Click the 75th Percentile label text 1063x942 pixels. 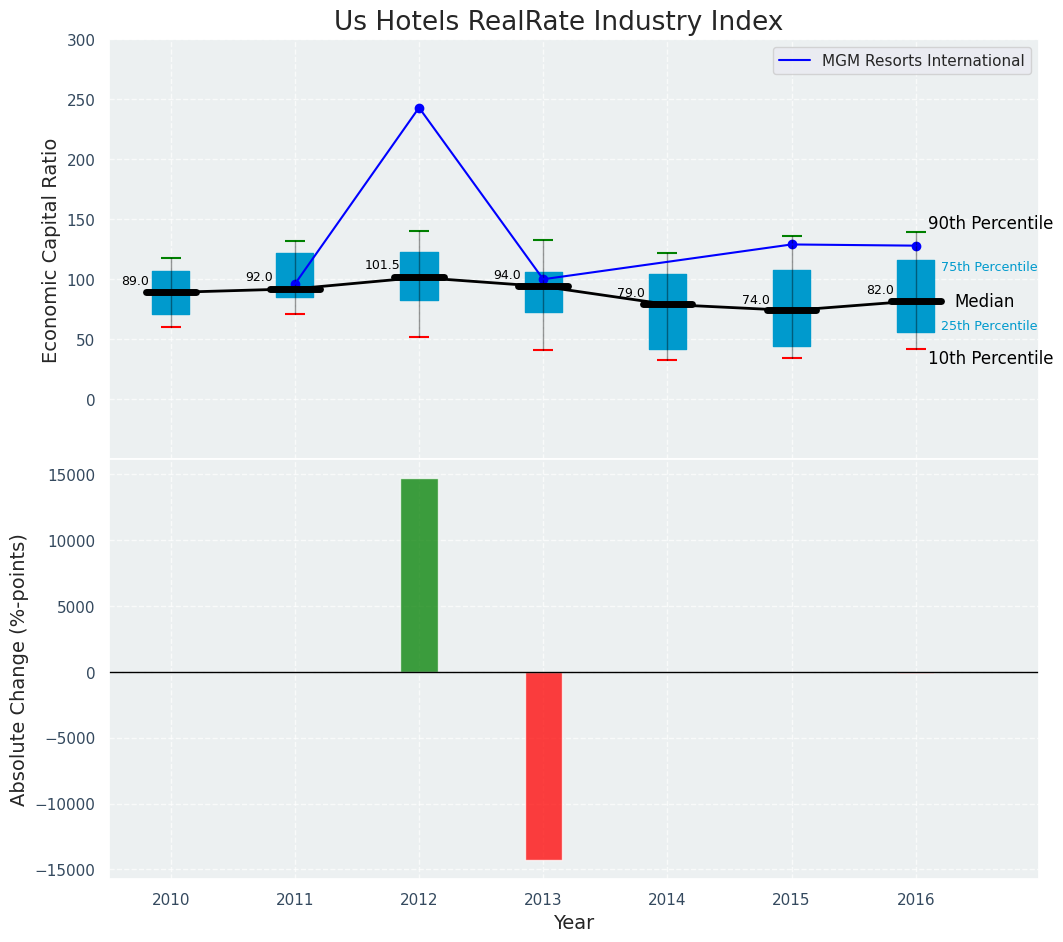988,267
